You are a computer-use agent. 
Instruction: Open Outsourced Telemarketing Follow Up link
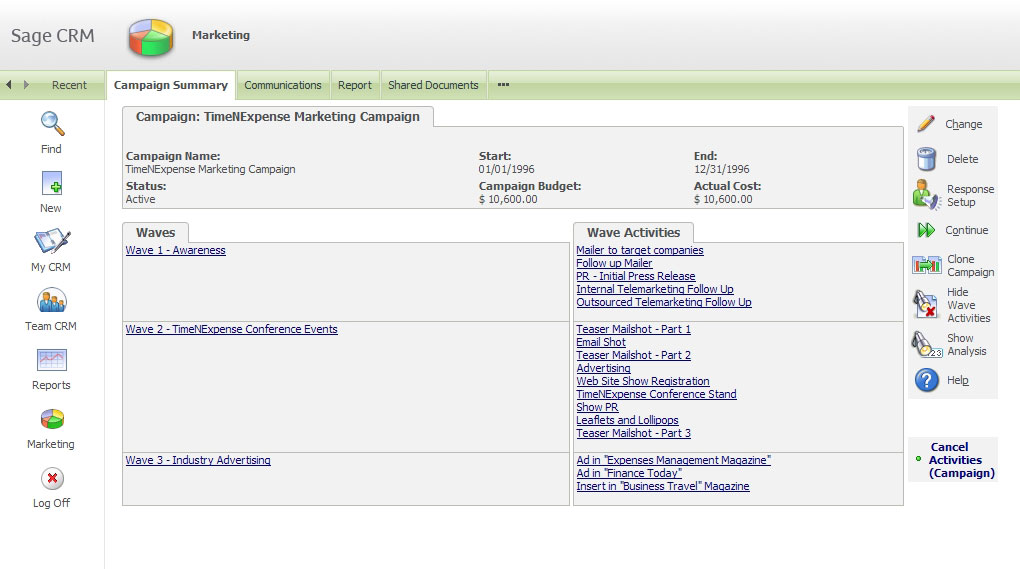tap(664, 302)
